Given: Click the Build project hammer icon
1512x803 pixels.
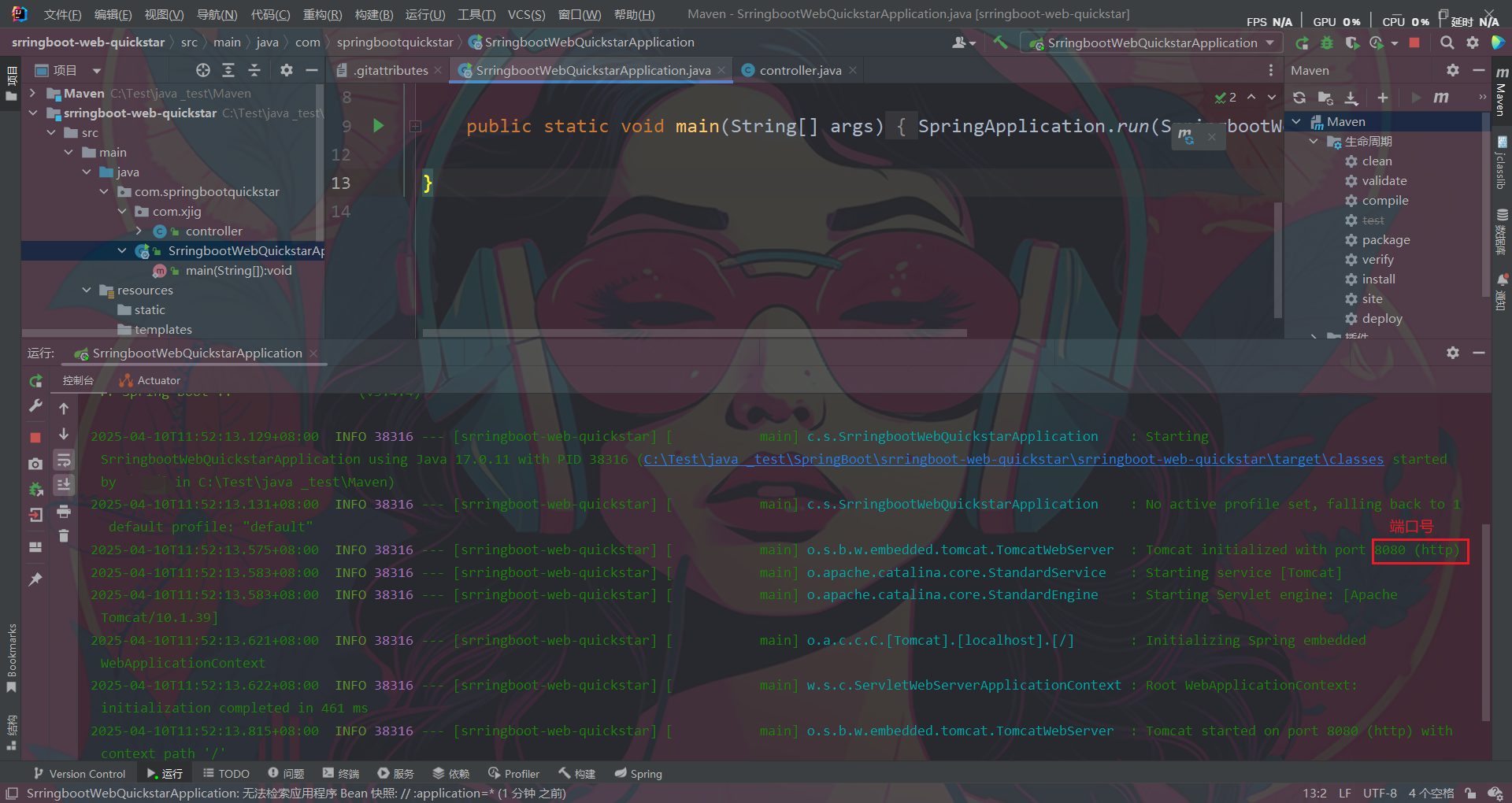Looking at the screenshot, I should coord(1000,43).
